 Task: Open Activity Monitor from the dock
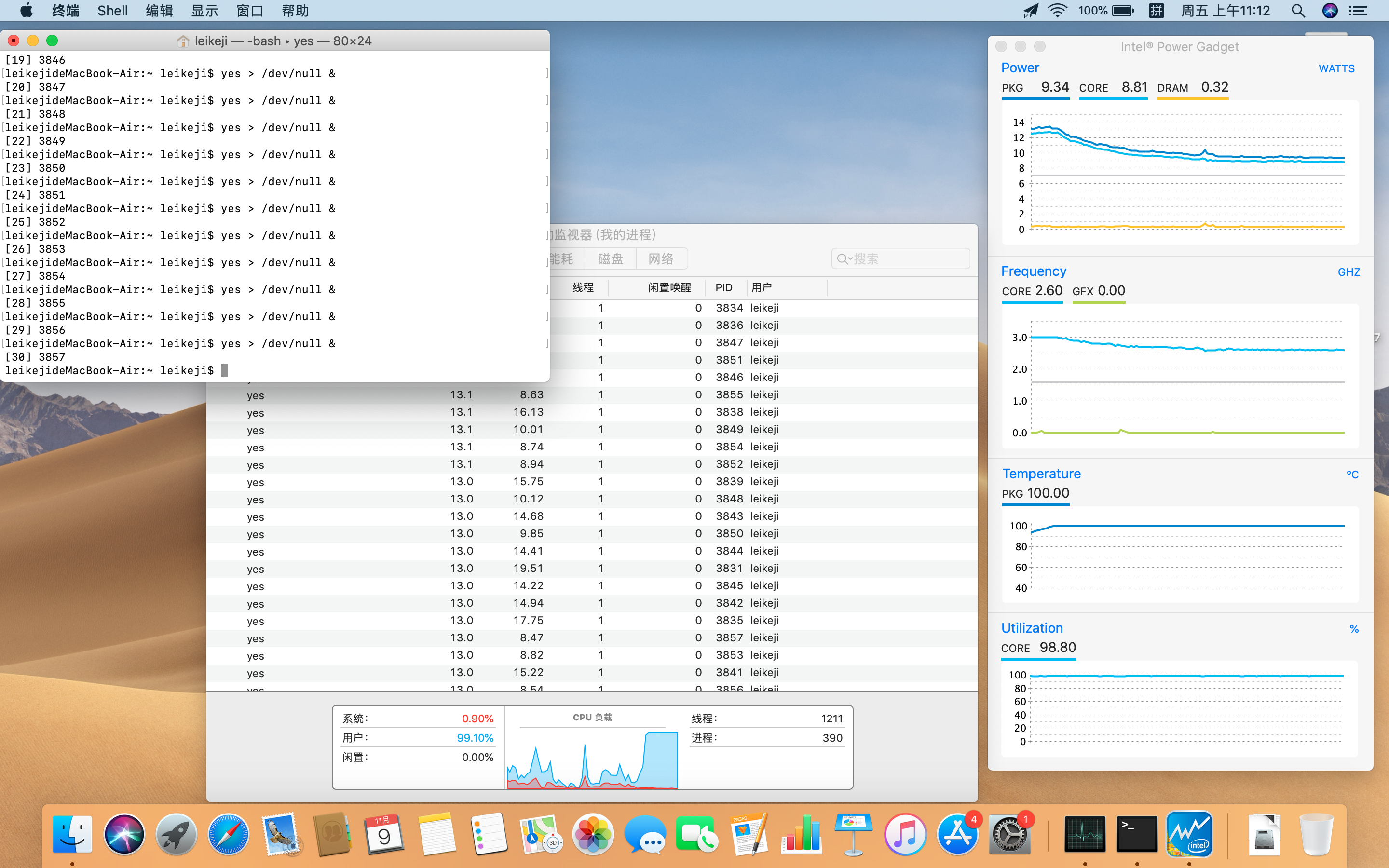(1084, 834)
